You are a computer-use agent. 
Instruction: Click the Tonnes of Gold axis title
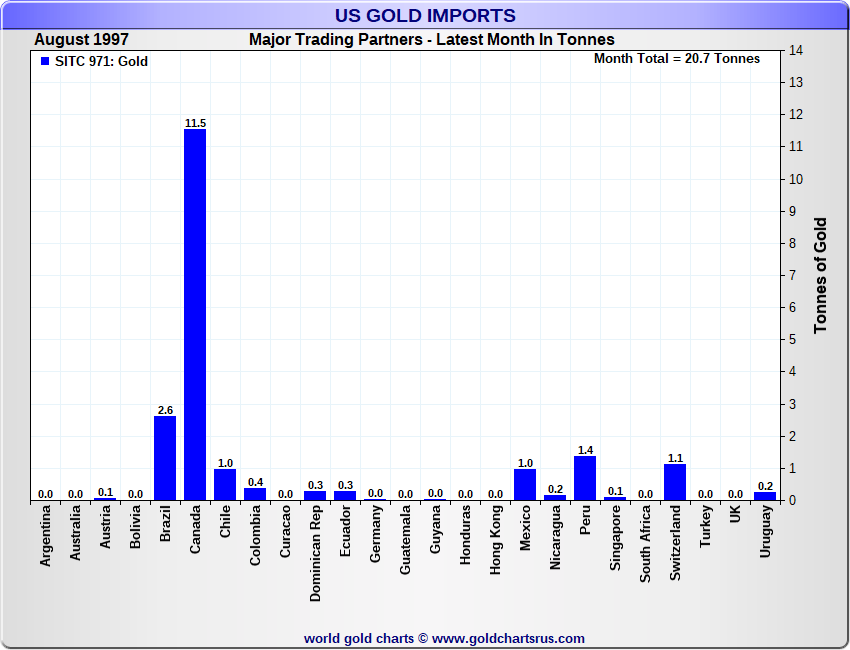[820, 275]
